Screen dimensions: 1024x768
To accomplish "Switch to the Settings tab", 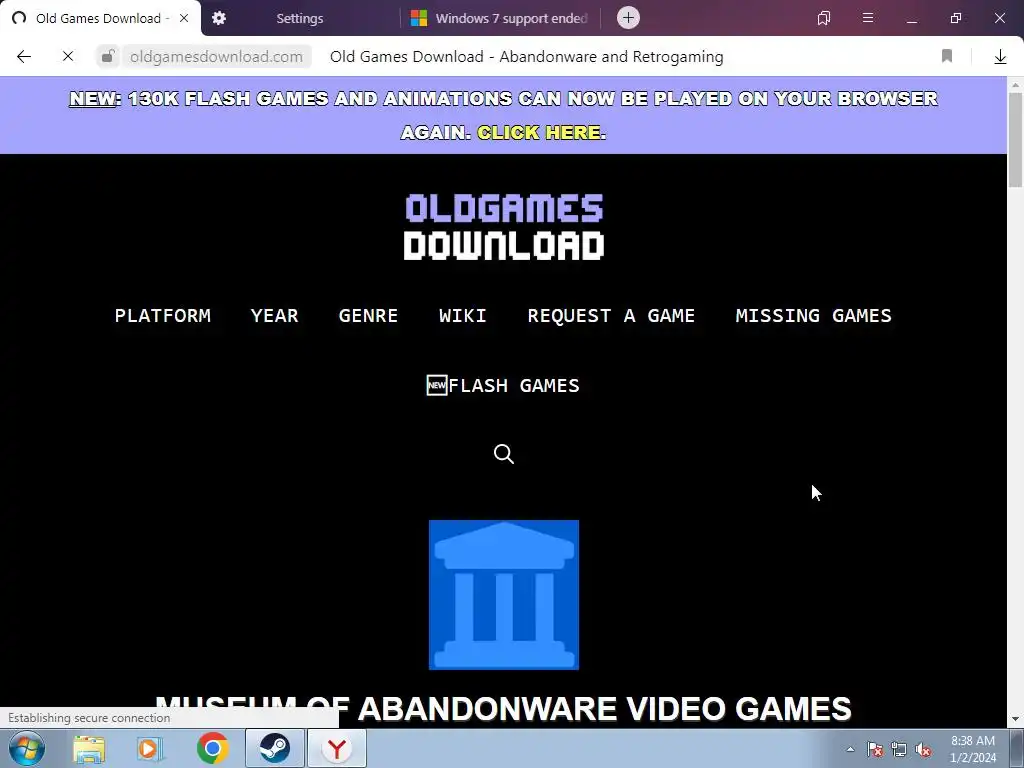I will [x=300, y=18].
